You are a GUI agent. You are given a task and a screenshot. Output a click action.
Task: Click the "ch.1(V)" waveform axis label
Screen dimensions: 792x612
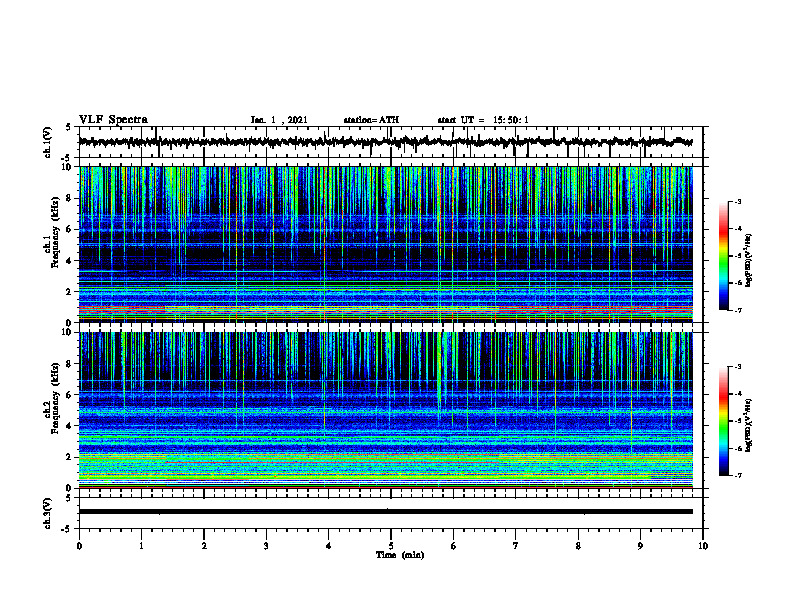pos(48,142)
